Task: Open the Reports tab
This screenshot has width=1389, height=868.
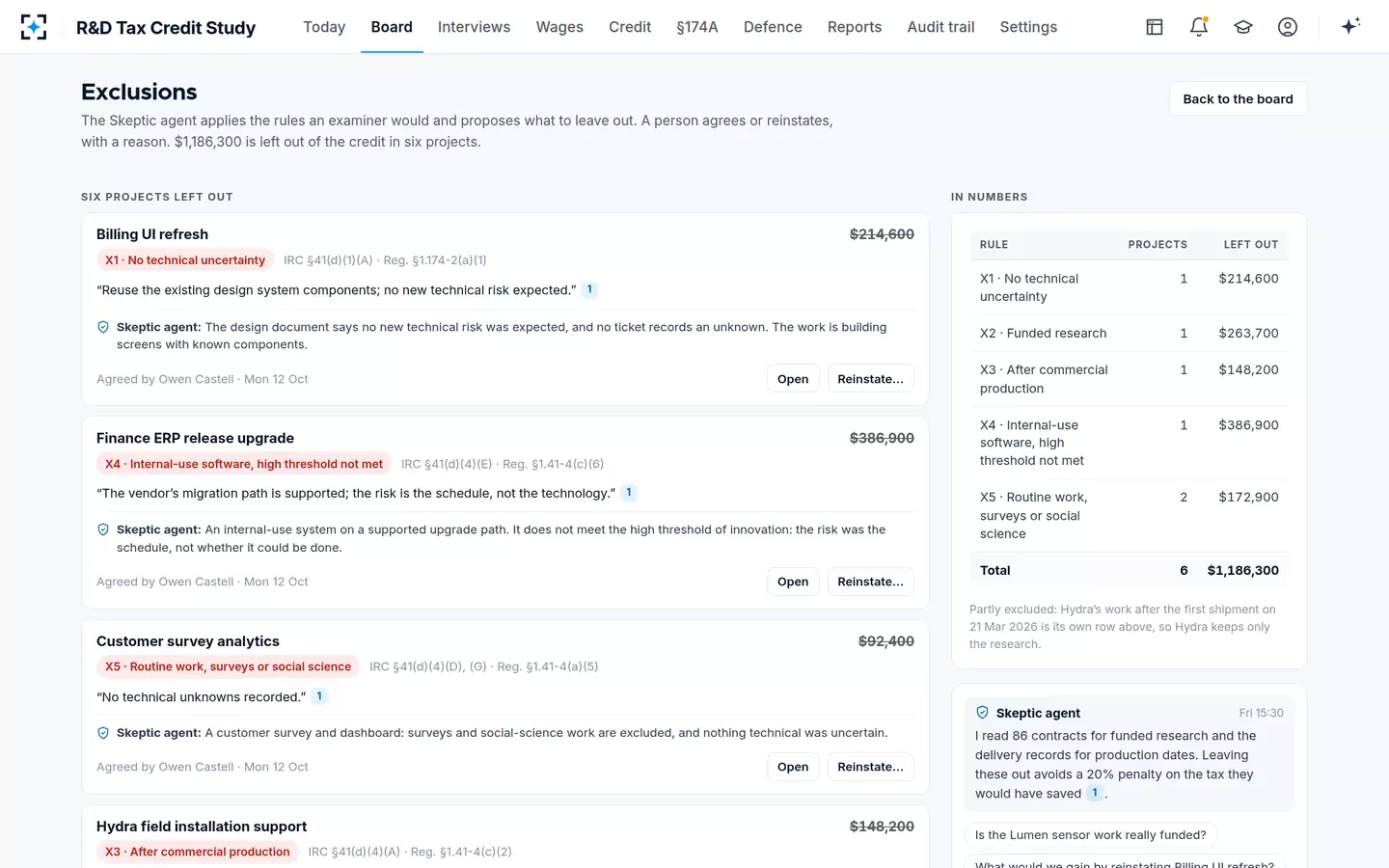Action: tap(855, 27)
